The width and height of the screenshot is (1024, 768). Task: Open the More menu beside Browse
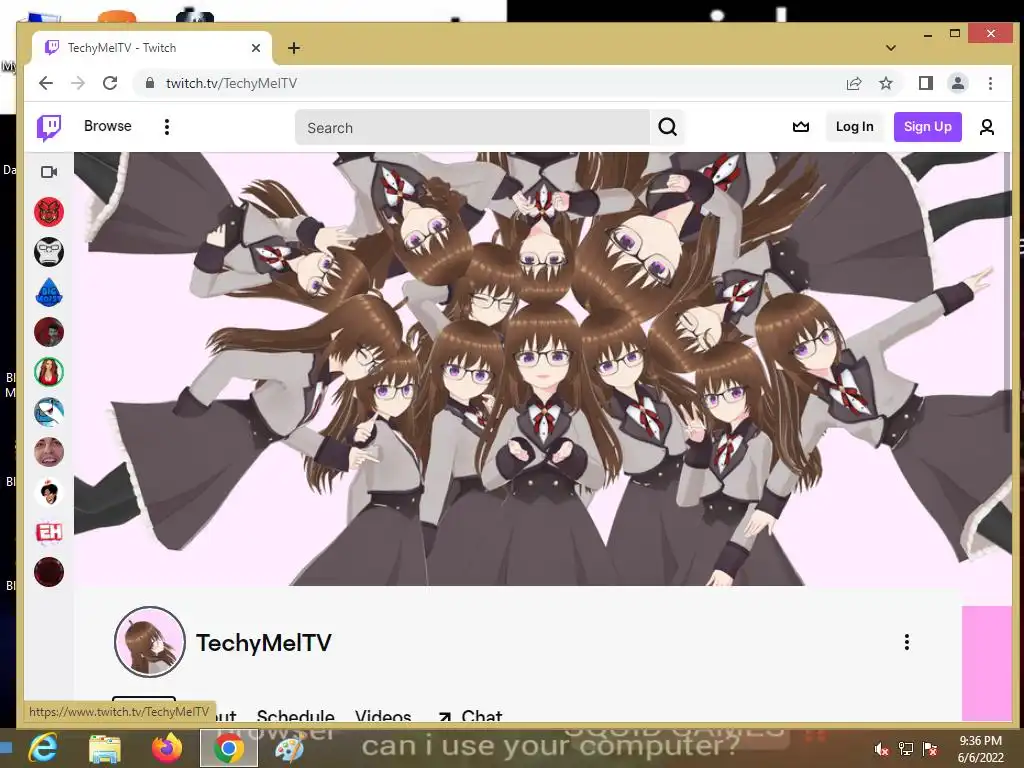pyautogui.click(x=167, y=127)
